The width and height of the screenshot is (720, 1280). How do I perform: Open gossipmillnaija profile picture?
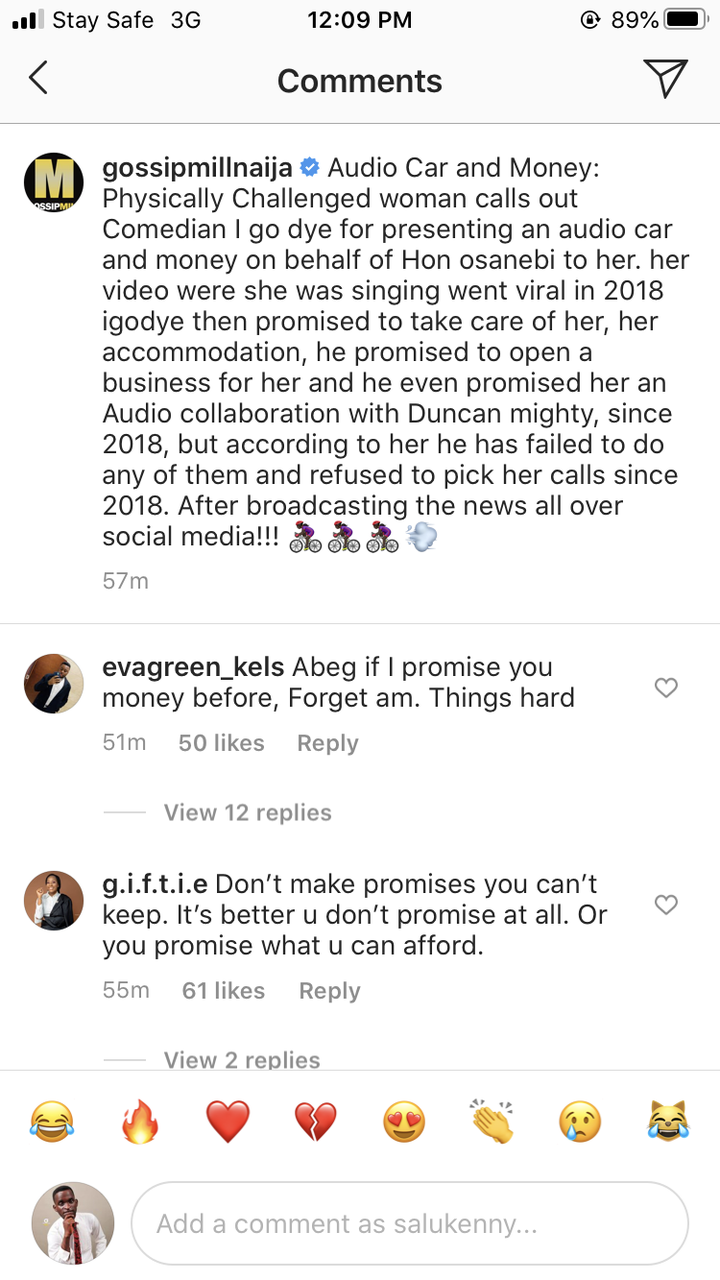(53, 183)
